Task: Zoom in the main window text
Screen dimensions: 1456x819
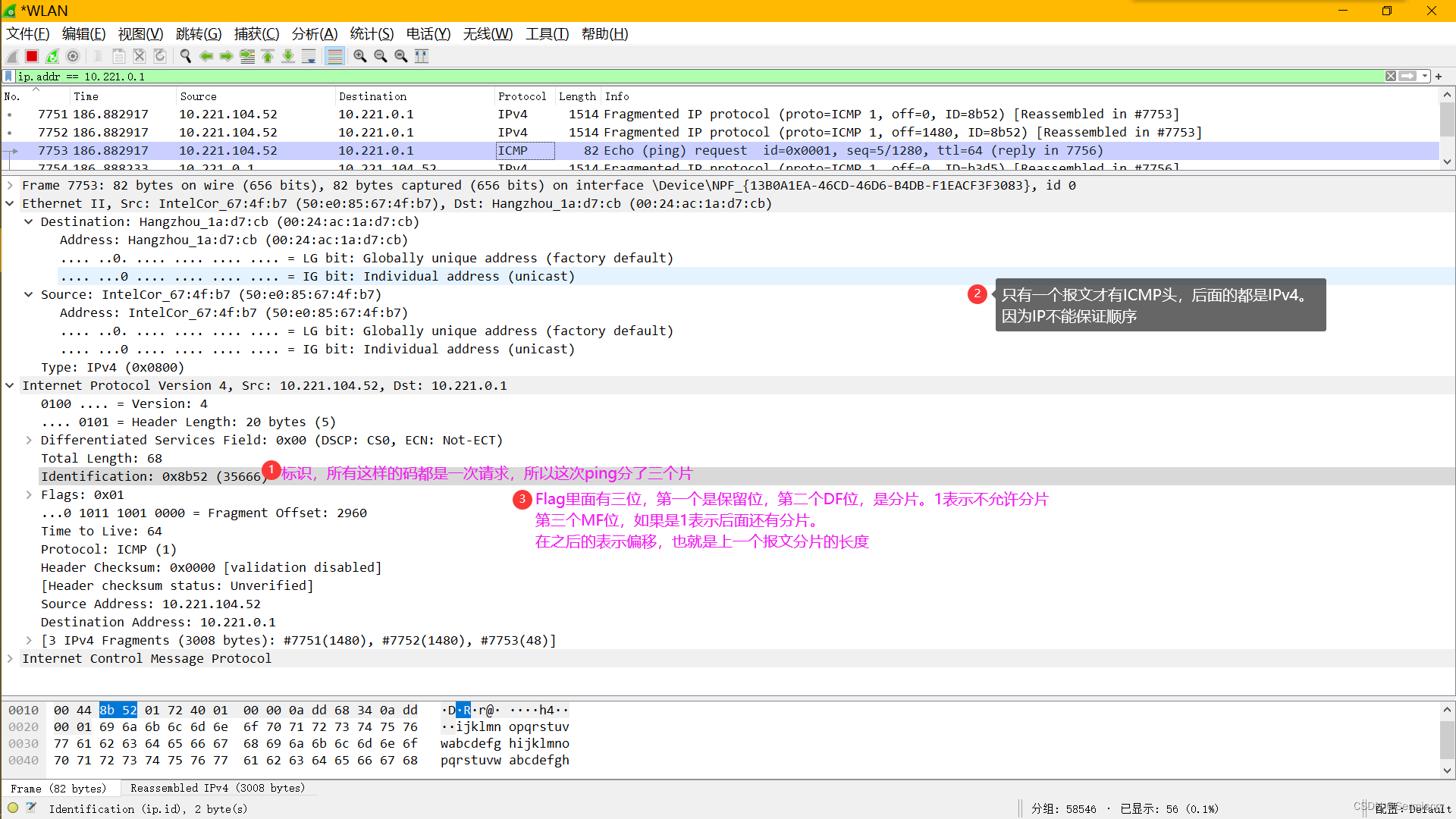Action: coord(360,56)
